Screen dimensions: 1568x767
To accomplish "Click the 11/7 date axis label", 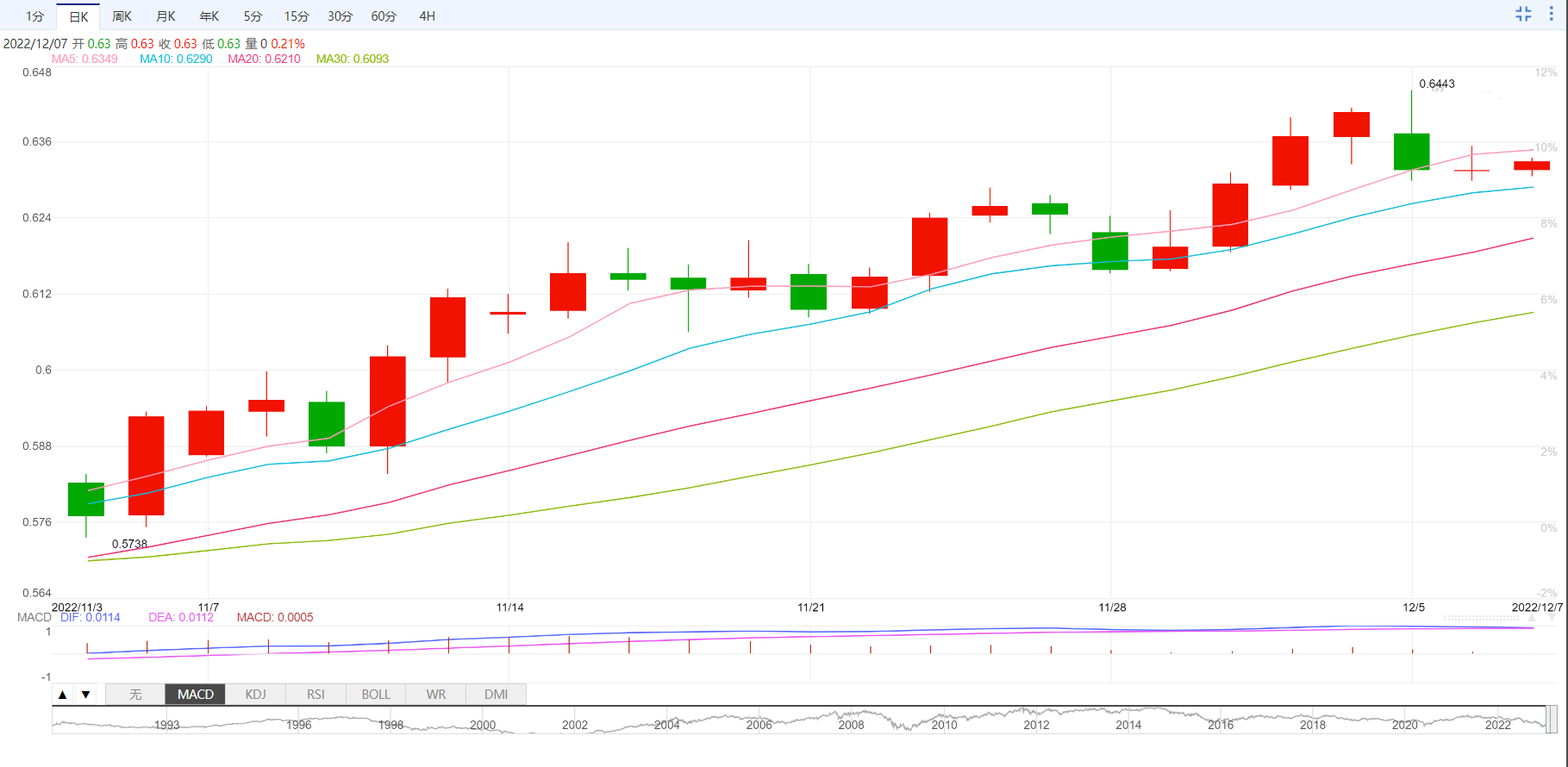I will [x=208, y=608].
